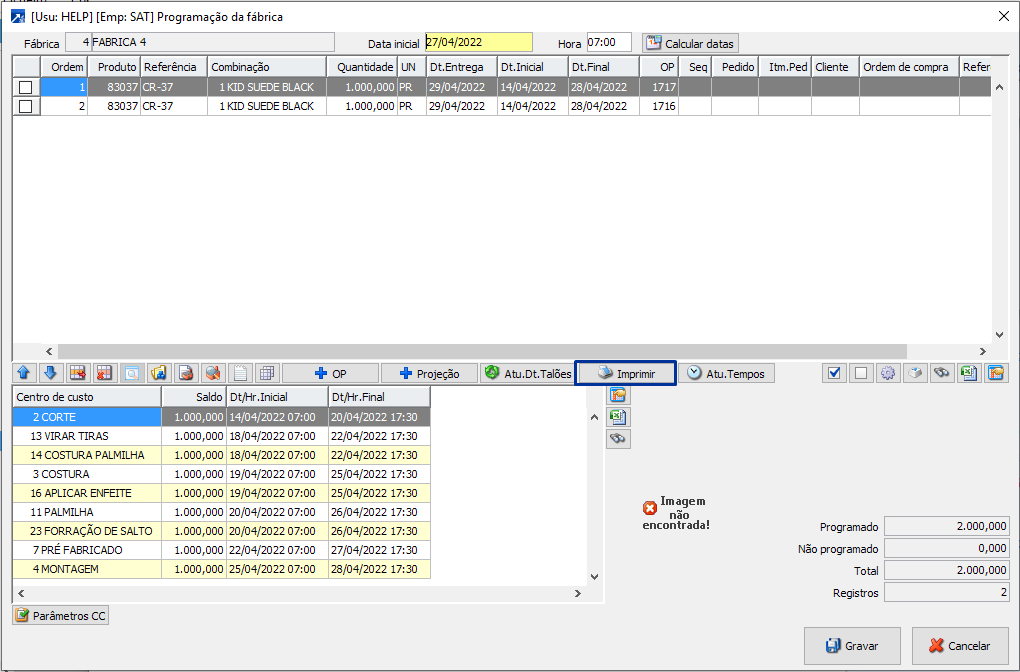Image resolution: width=1020 pixels, height=672 pixels.
Task: Click the gear settings icon in toolbar
Action: 887,373
